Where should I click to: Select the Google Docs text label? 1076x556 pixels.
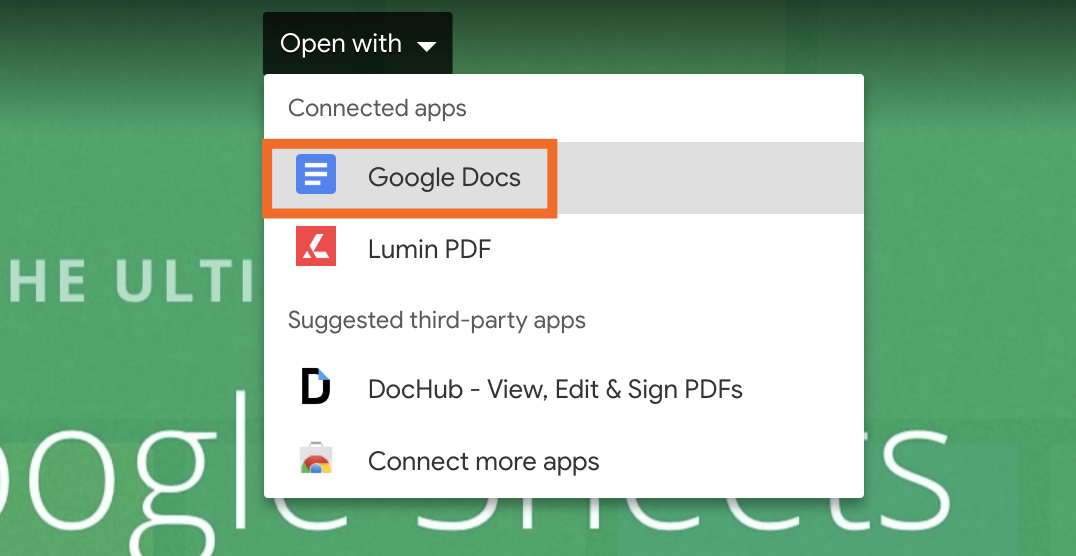[x=444, y=178]
